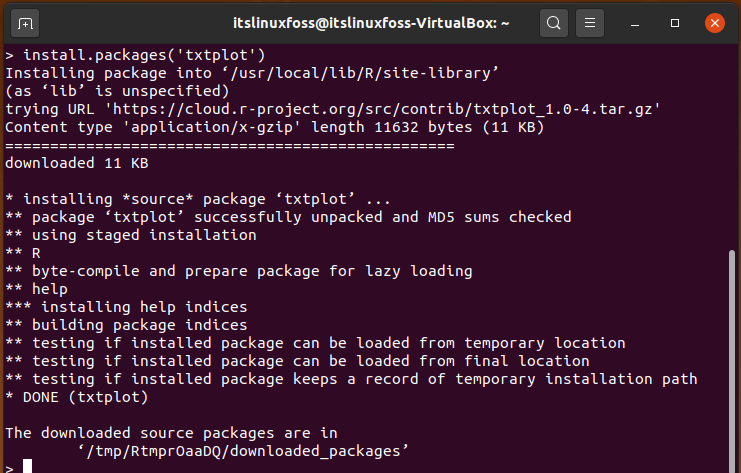Click the '/usr/local/lib/R/site-library' path text

[360, 73]
